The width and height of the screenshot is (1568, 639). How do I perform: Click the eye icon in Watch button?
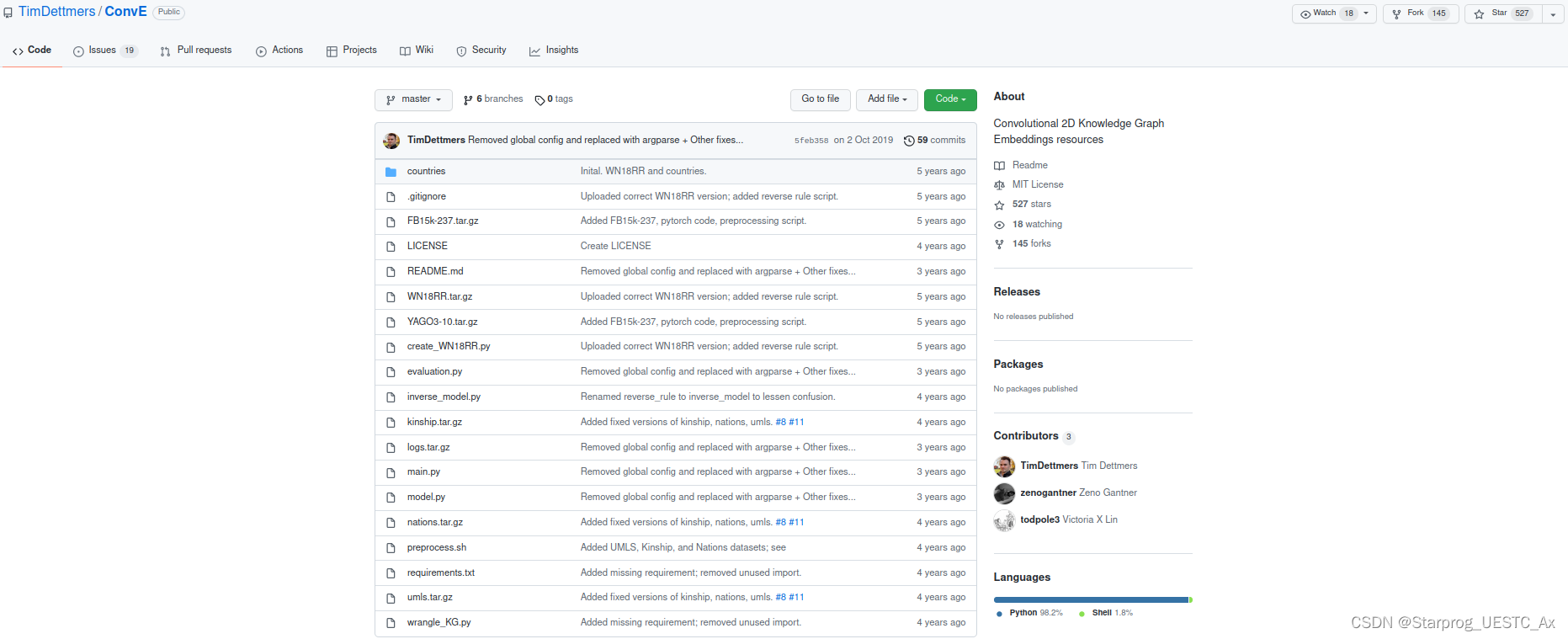(x=1305, y=14)
